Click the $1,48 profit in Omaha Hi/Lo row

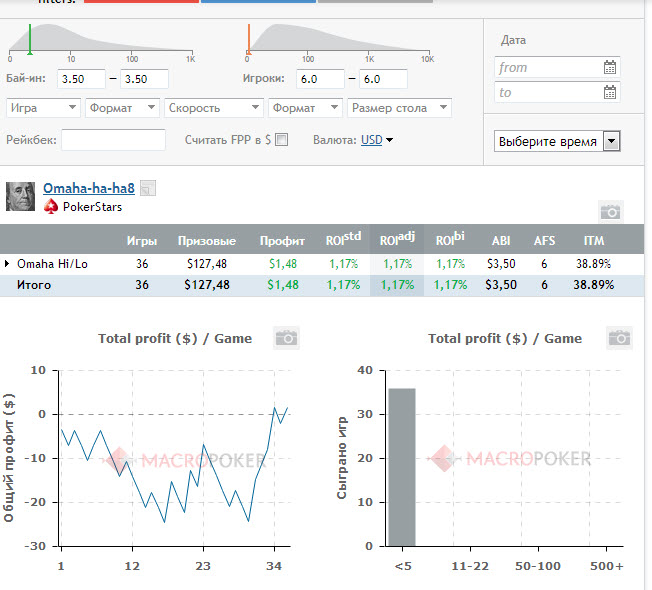click(283, 264)
